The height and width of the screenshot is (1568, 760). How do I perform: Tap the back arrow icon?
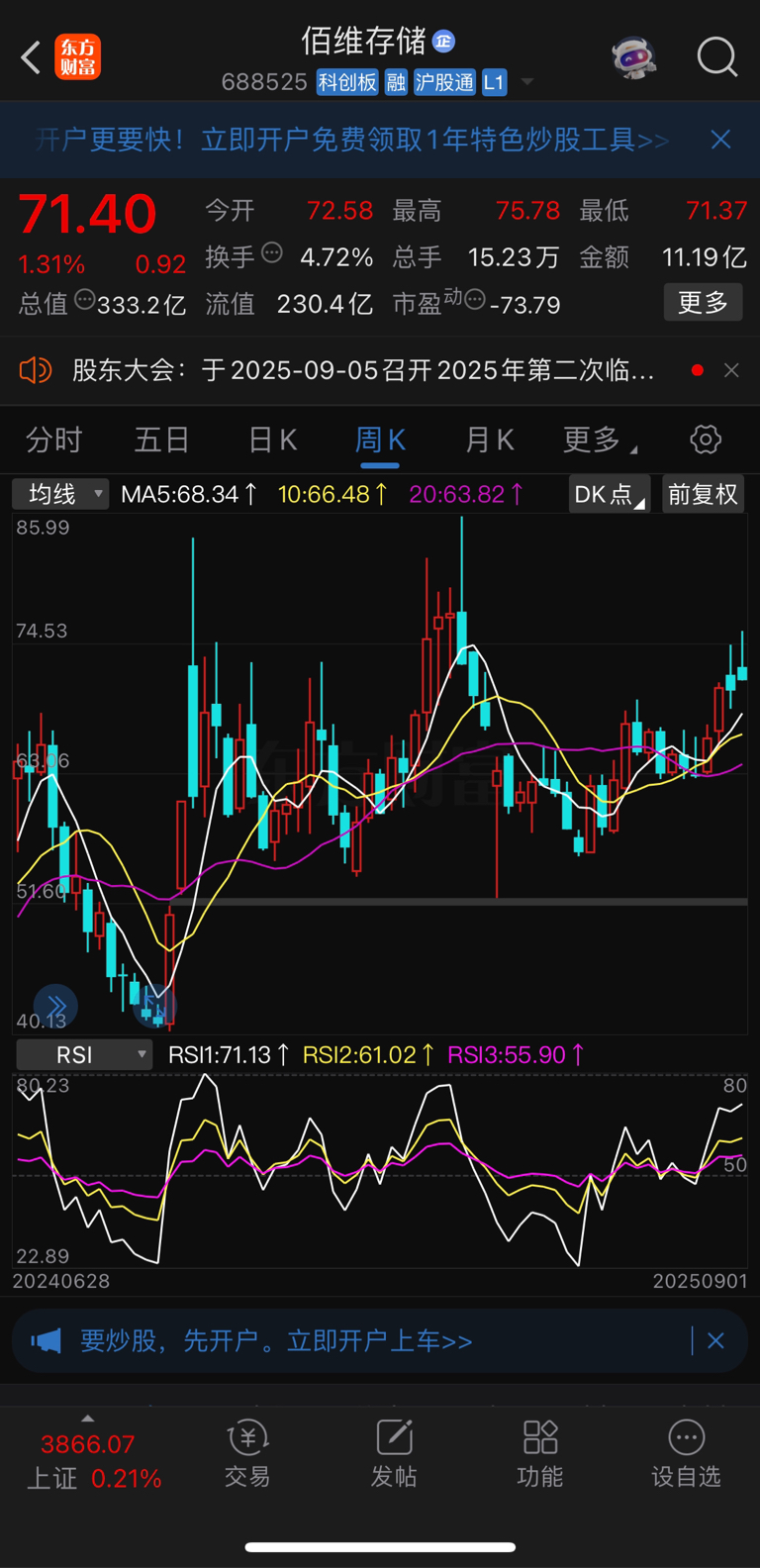click(x=31, y=57)
